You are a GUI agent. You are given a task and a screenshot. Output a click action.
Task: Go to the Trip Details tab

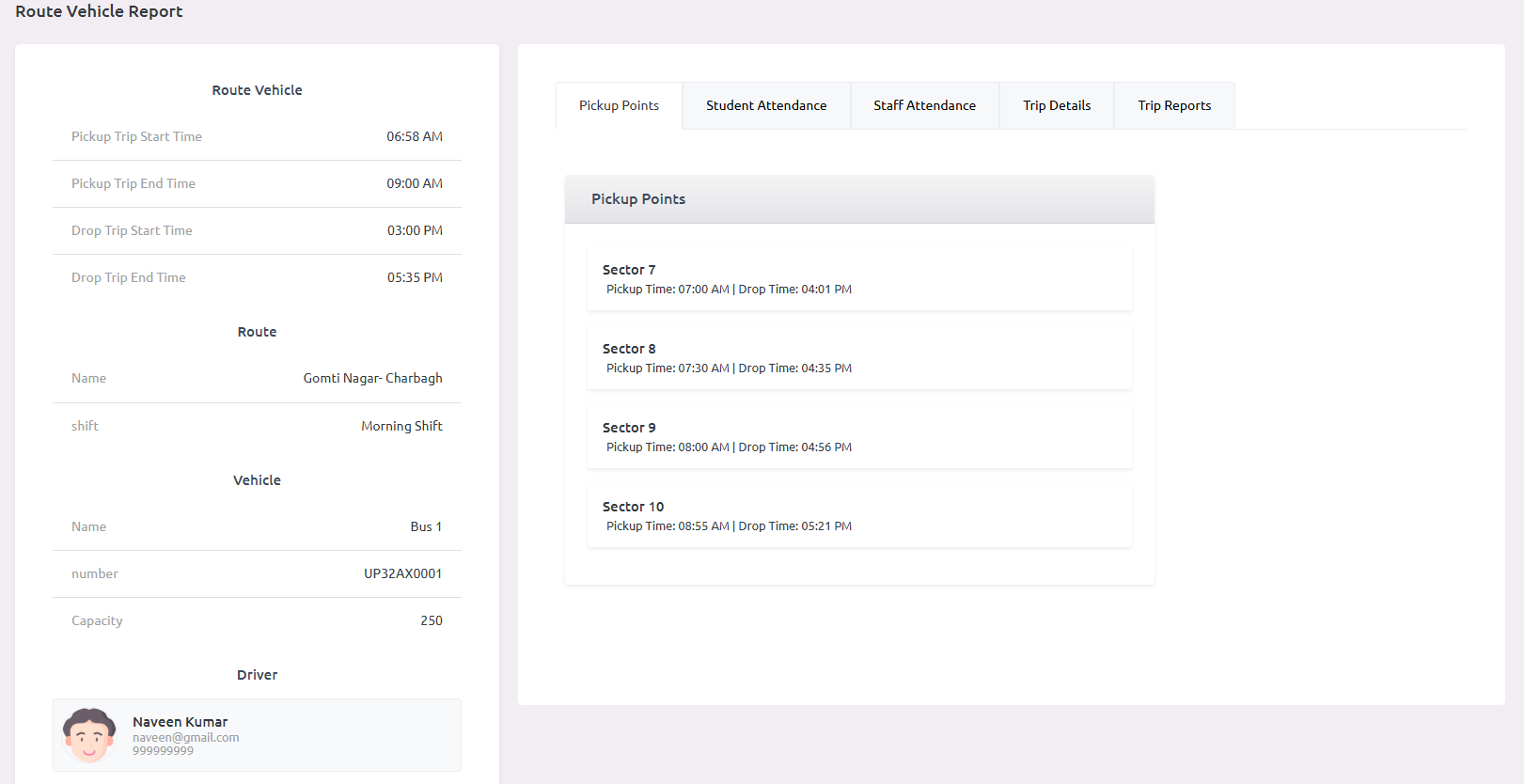pos(1057,105)
